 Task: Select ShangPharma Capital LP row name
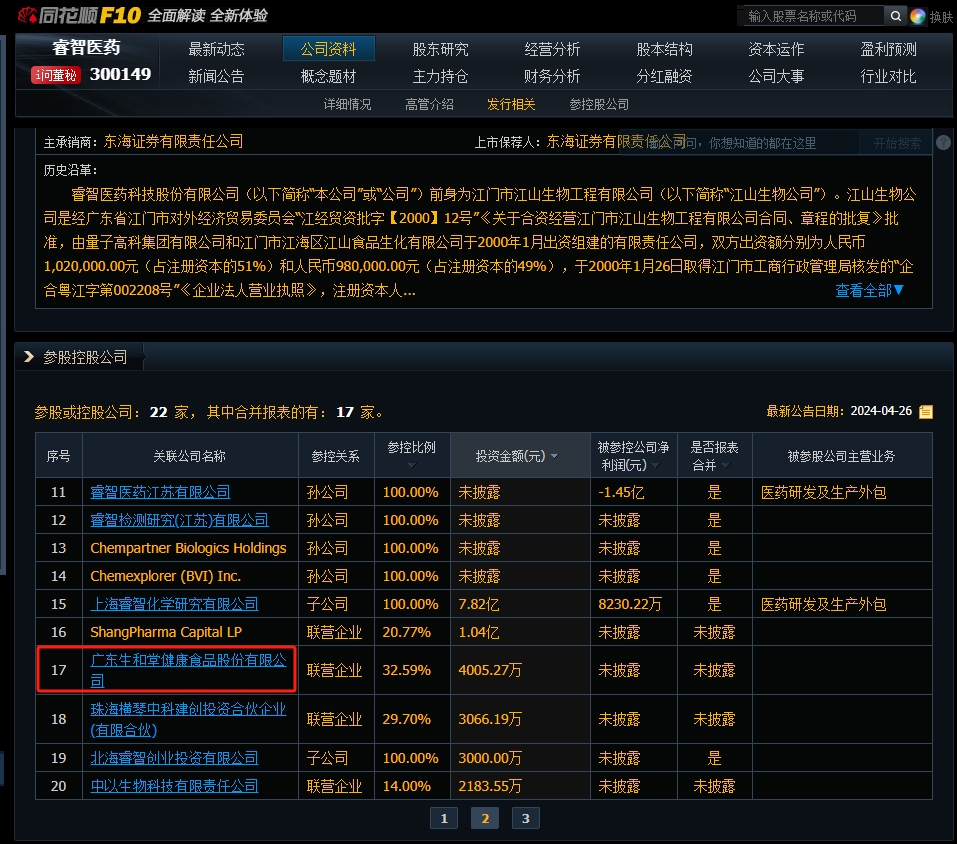(x=166, y=632)
